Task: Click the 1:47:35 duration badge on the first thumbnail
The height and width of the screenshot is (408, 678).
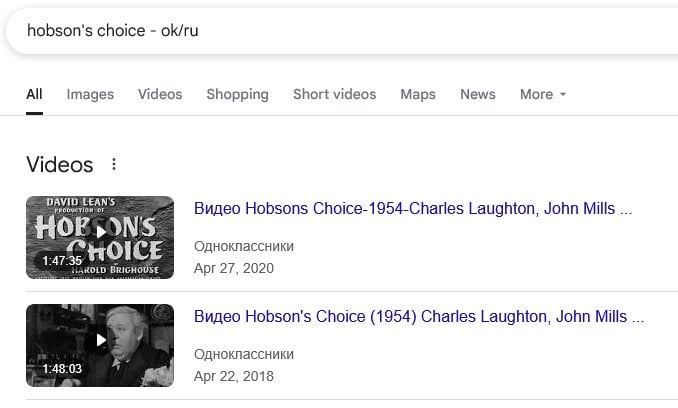Action: click(x=62, y=261)
